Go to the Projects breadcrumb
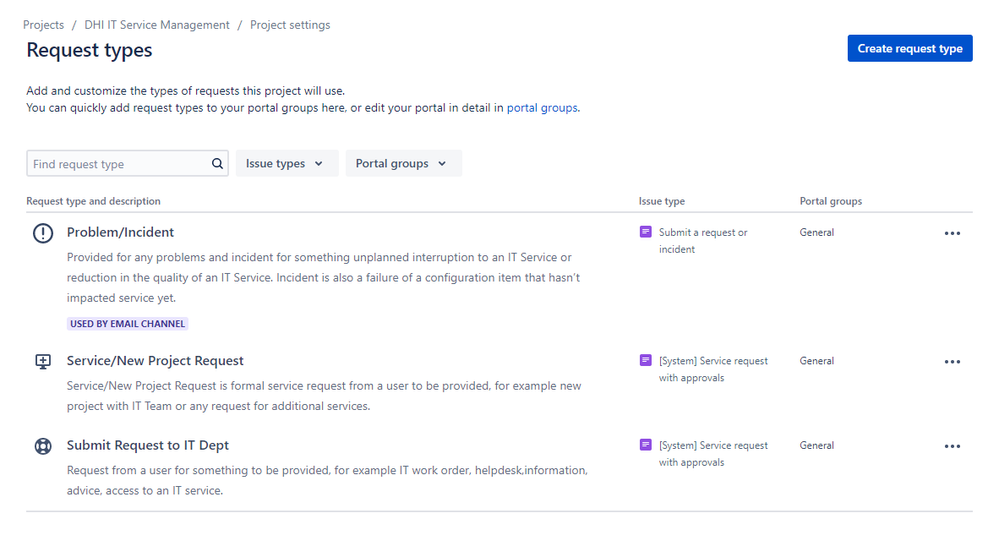The width and height of the screenshot is (999, 552). [x=43, y=25]
